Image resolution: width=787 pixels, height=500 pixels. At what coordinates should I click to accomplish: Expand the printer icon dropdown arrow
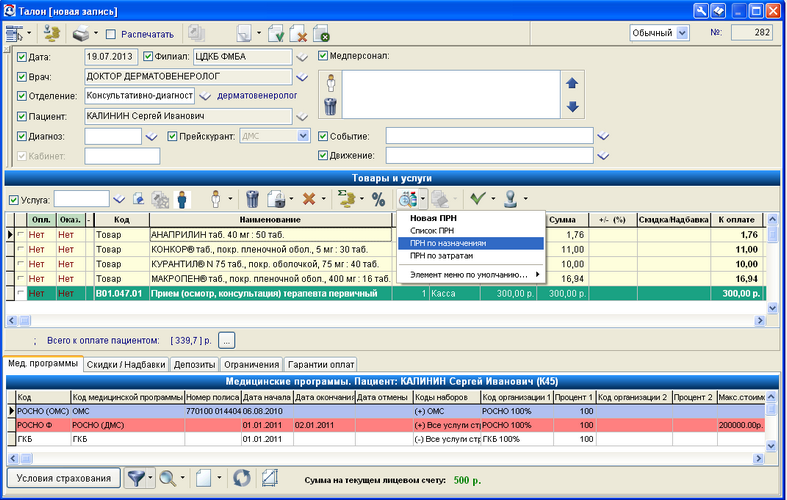(x=95, y=34)
